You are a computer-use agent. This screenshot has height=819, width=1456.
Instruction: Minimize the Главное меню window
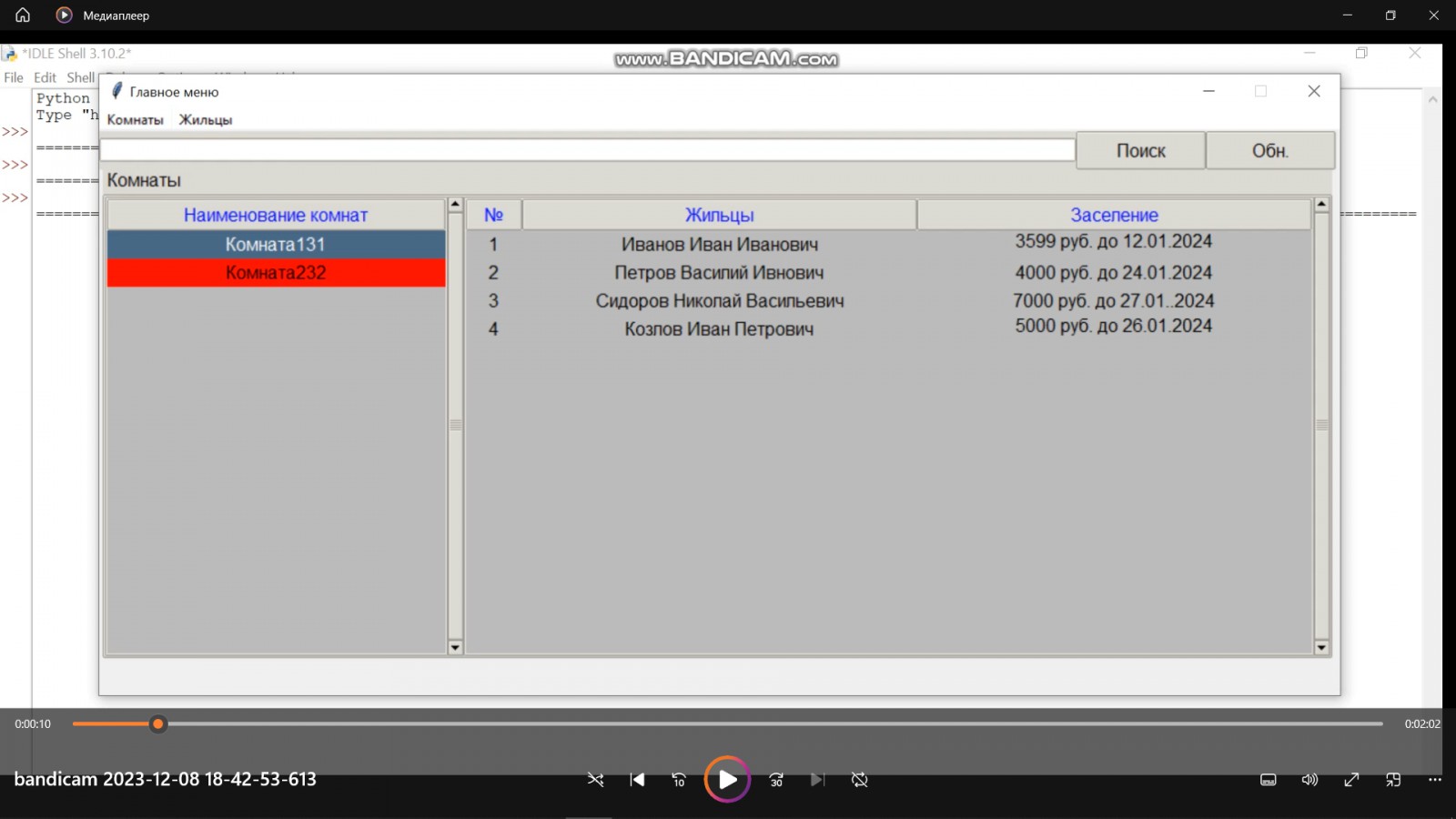[1208, 91]
